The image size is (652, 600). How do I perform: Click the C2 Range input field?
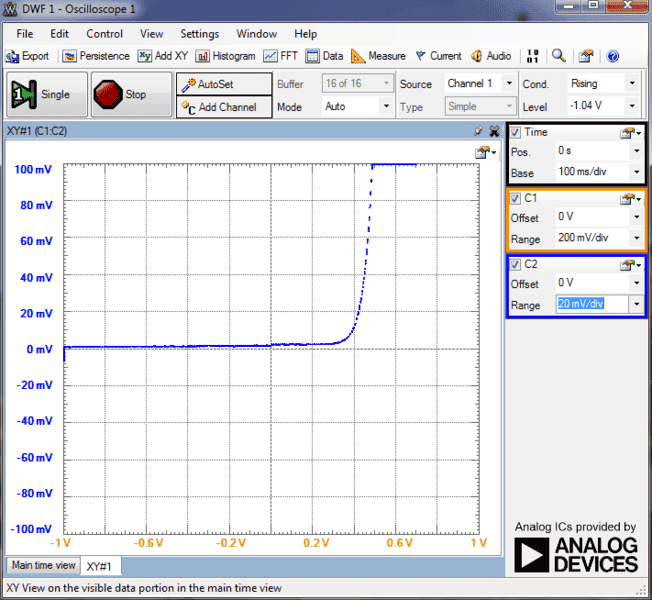pos(592,304)
